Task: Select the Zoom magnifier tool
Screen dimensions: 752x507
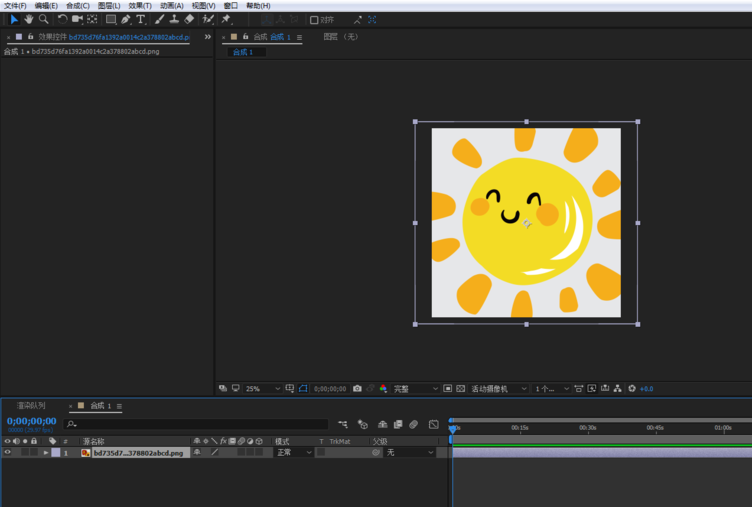Action: point(44,19)
